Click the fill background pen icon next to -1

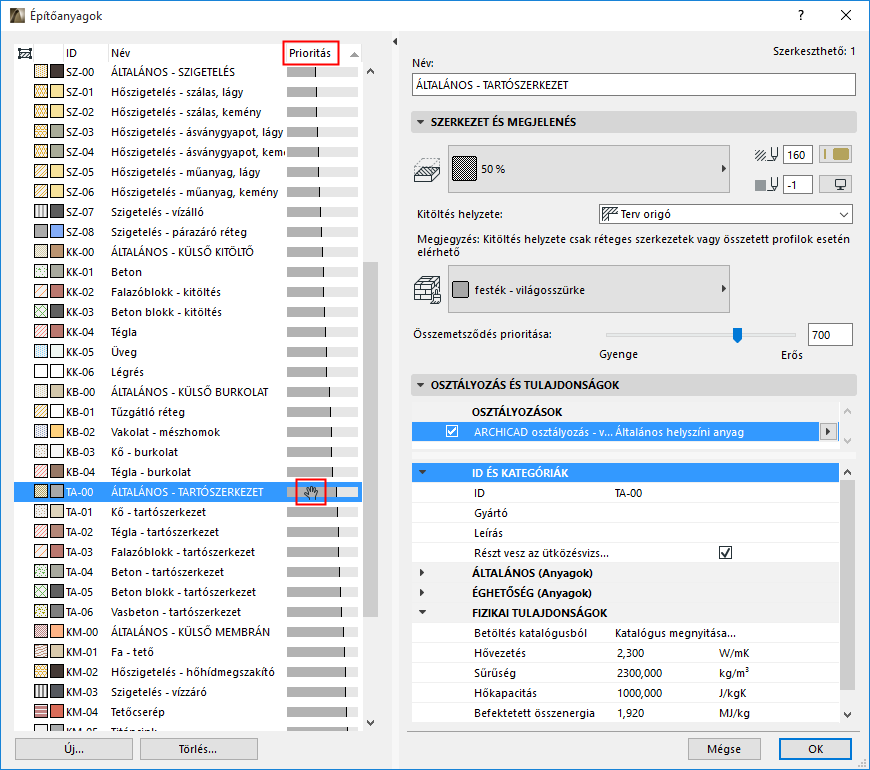(767, 185)
